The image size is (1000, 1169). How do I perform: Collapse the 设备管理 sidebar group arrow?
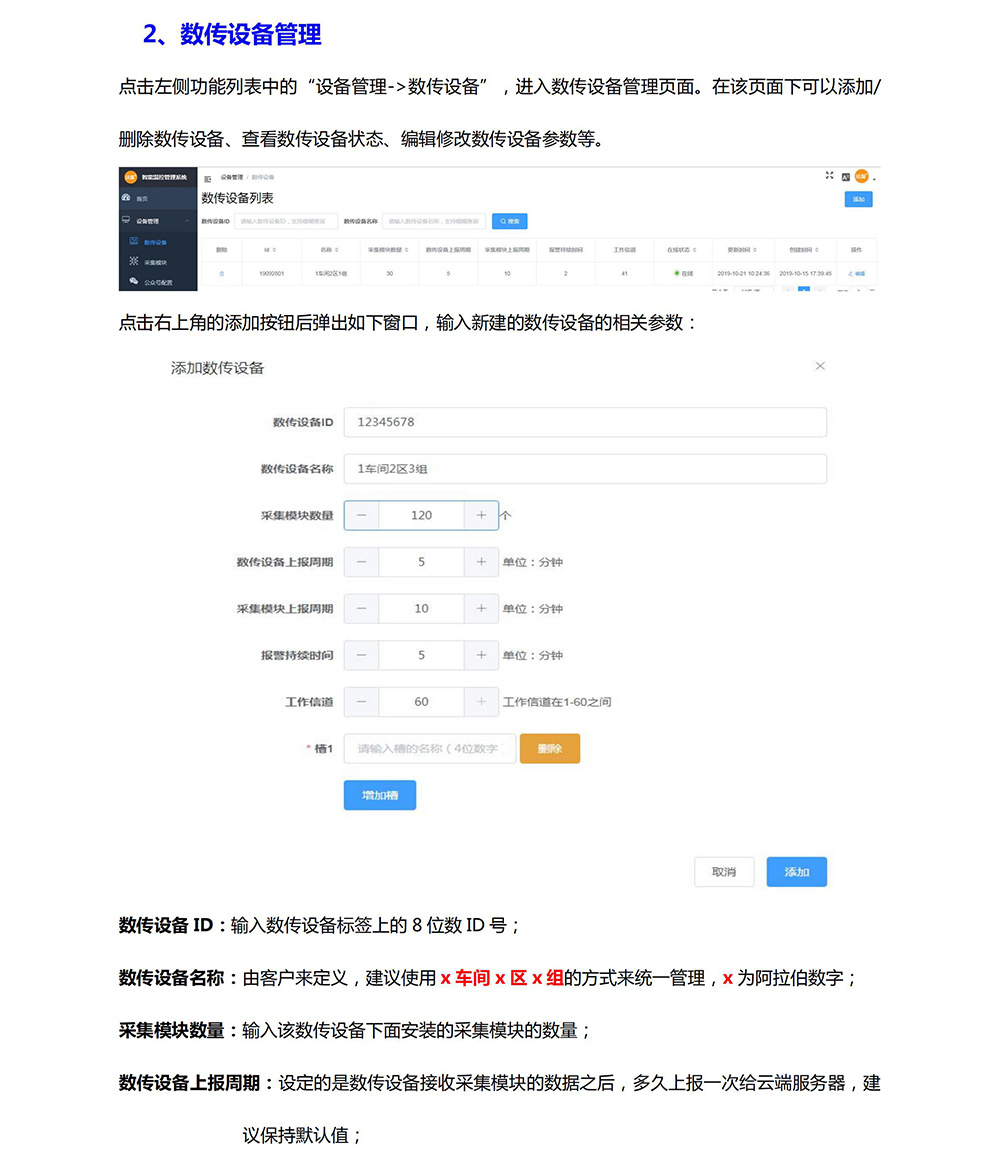point(186,221)
